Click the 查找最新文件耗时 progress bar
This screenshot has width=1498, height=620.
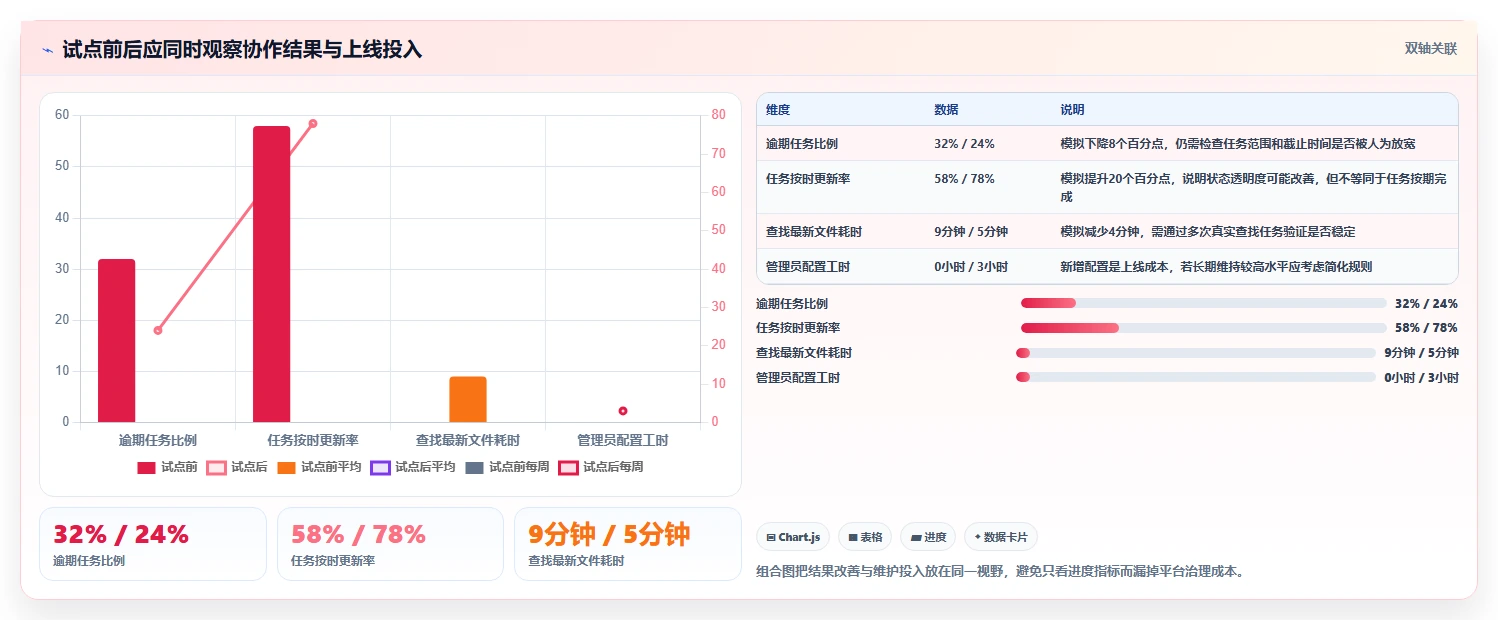click(x=1196, y=353)
